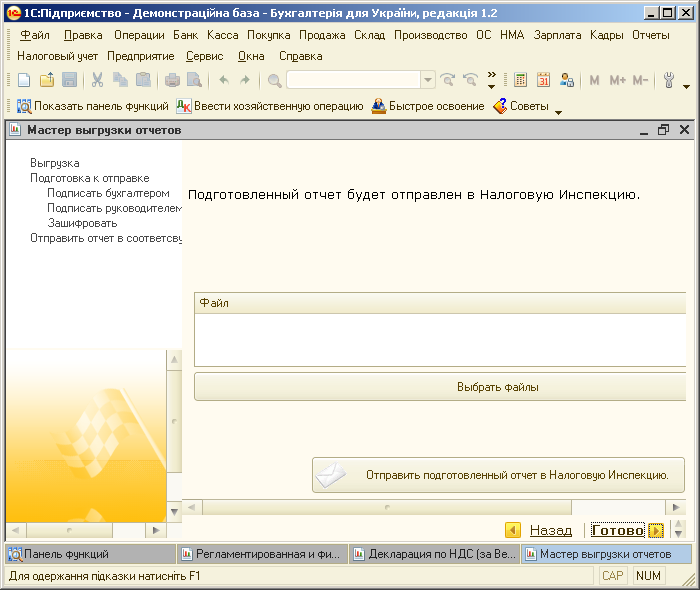Click the Print toolbar icon
This screenshot has width=700, height=590.
click(172, 80)
